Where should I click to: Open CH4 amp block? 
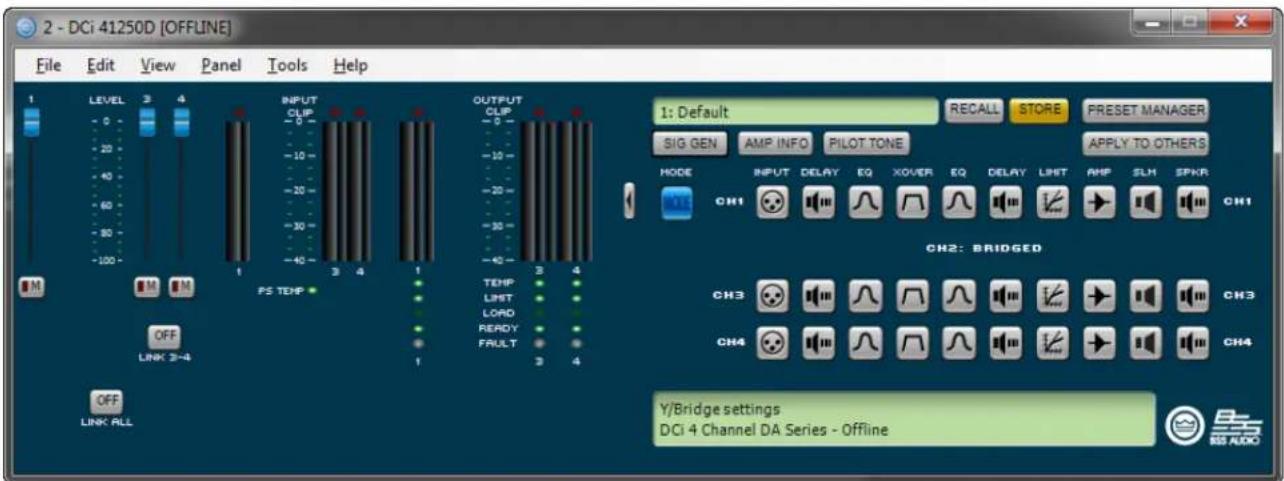pos(1099,342)
